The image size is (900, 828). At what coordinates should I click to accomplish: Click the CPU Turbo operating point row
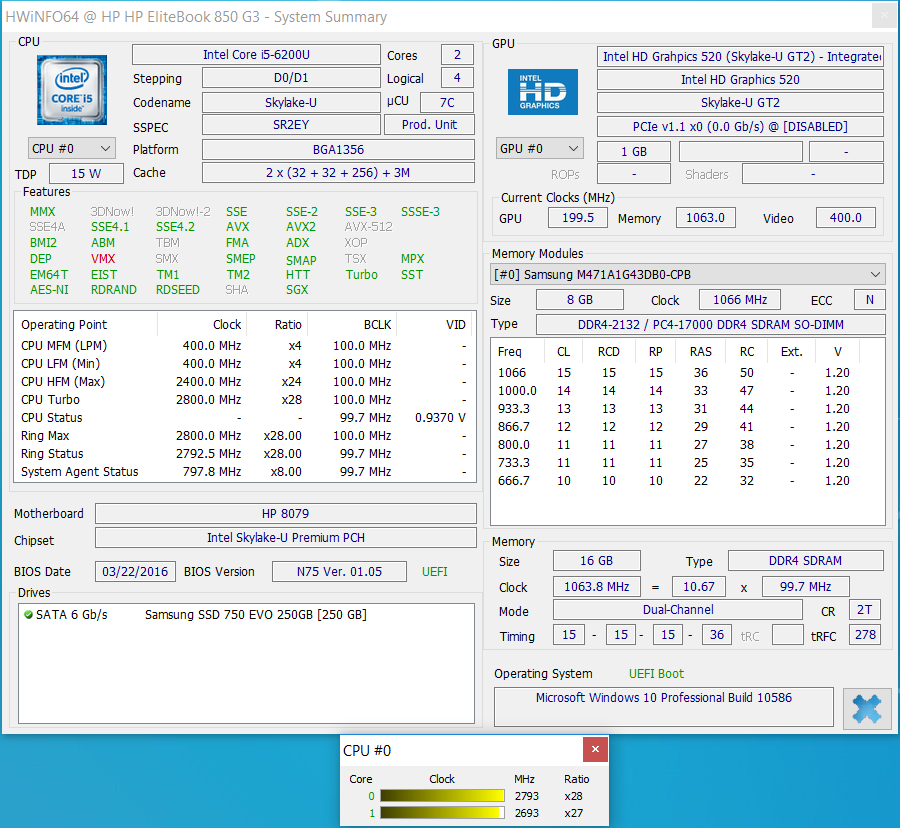pyautogui.click(x=245, y=399)
